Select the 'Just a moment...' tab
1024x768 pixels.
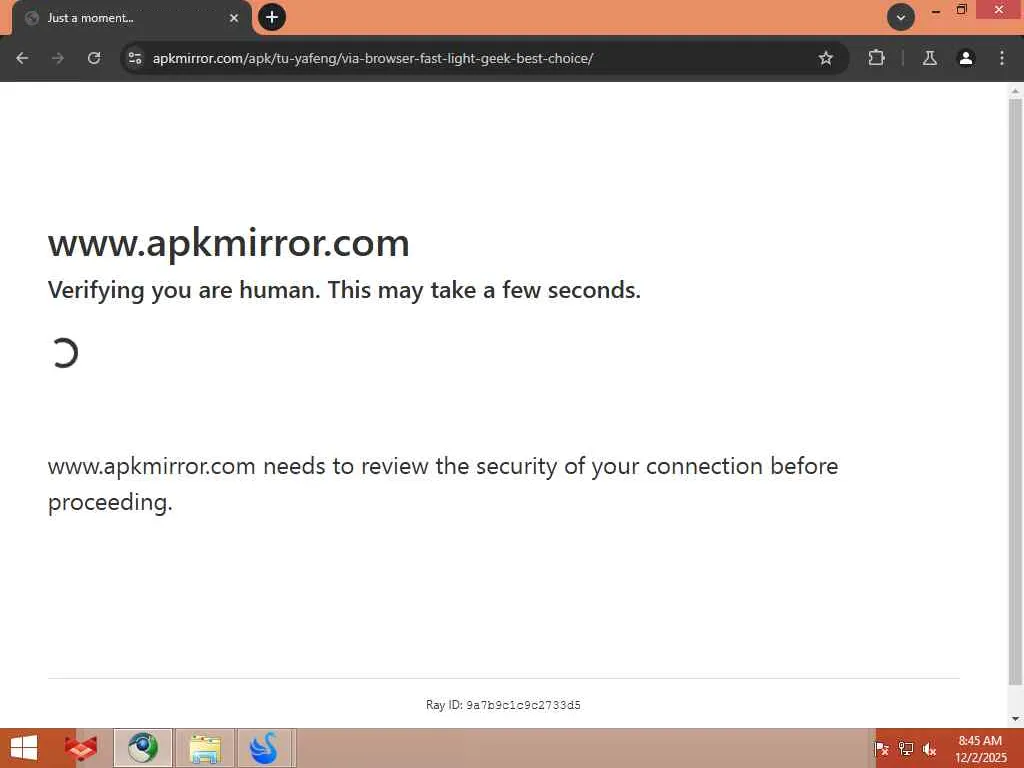click(131, 18)
